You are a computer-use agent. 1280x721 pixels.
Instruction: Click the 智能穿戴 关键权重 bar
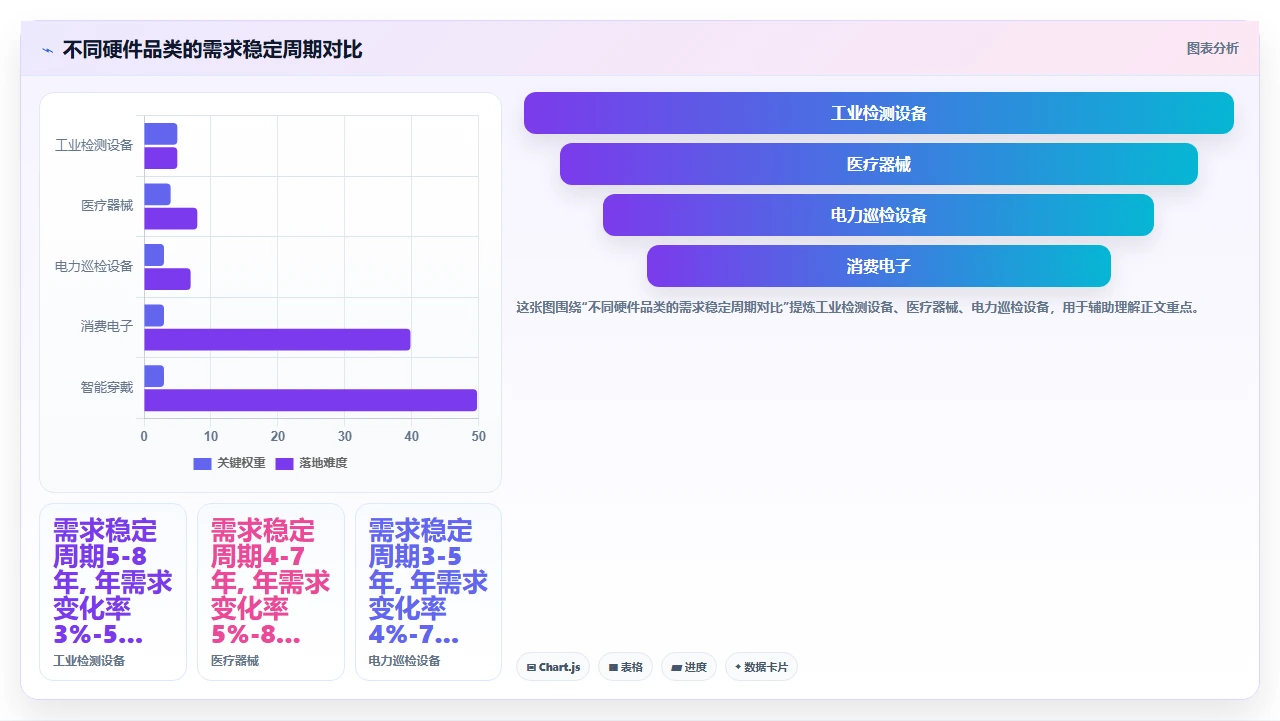pos(154,376)
